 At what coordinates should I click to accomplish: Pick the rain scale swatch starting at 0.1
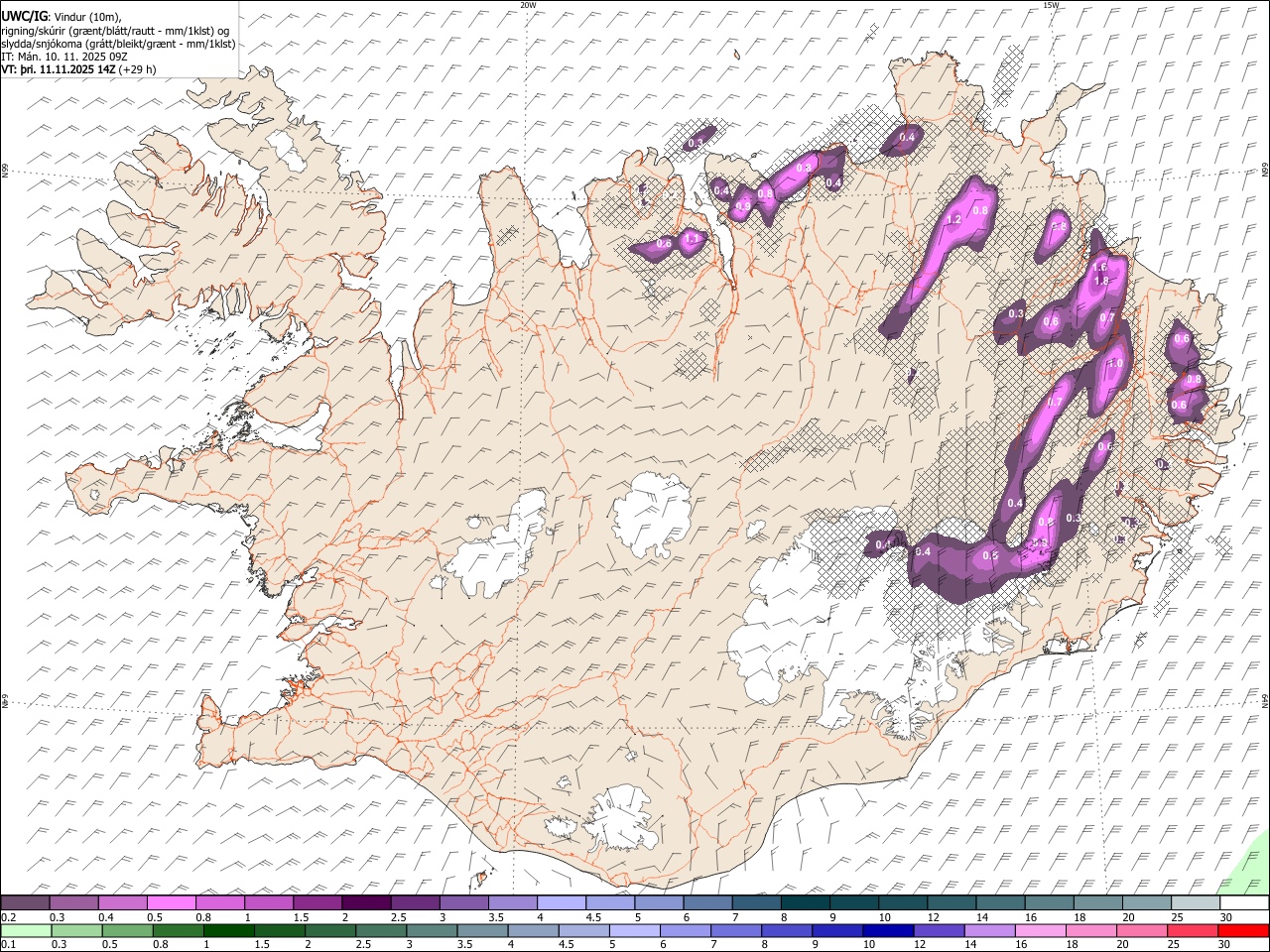26,930
